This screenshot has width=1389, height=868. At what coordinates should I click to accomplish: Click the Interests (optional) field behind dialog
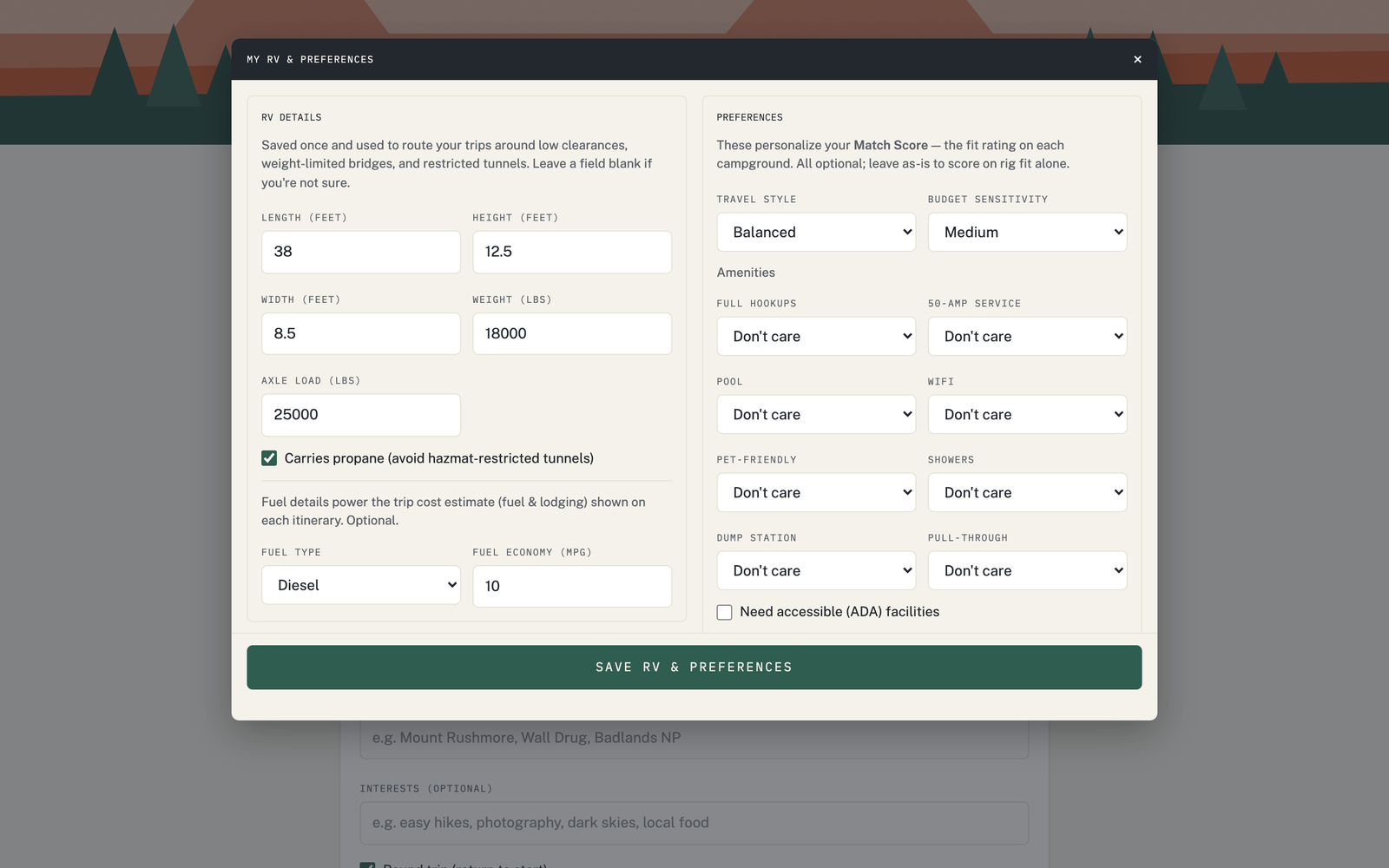[694, 823]
